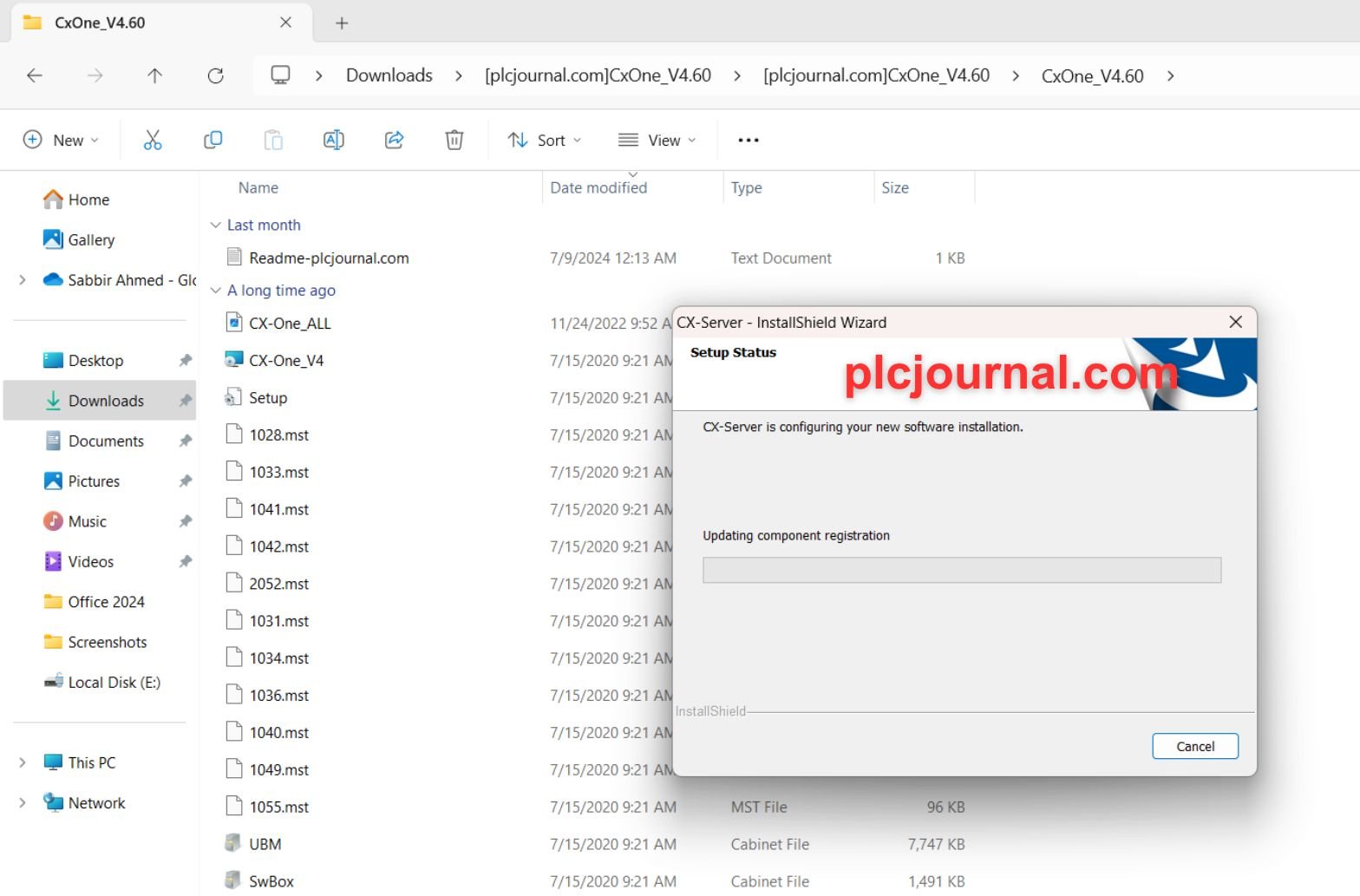Click the Share icon in toolbar
The height and width of the screenshot is (896, 1360).
[395, 140]
